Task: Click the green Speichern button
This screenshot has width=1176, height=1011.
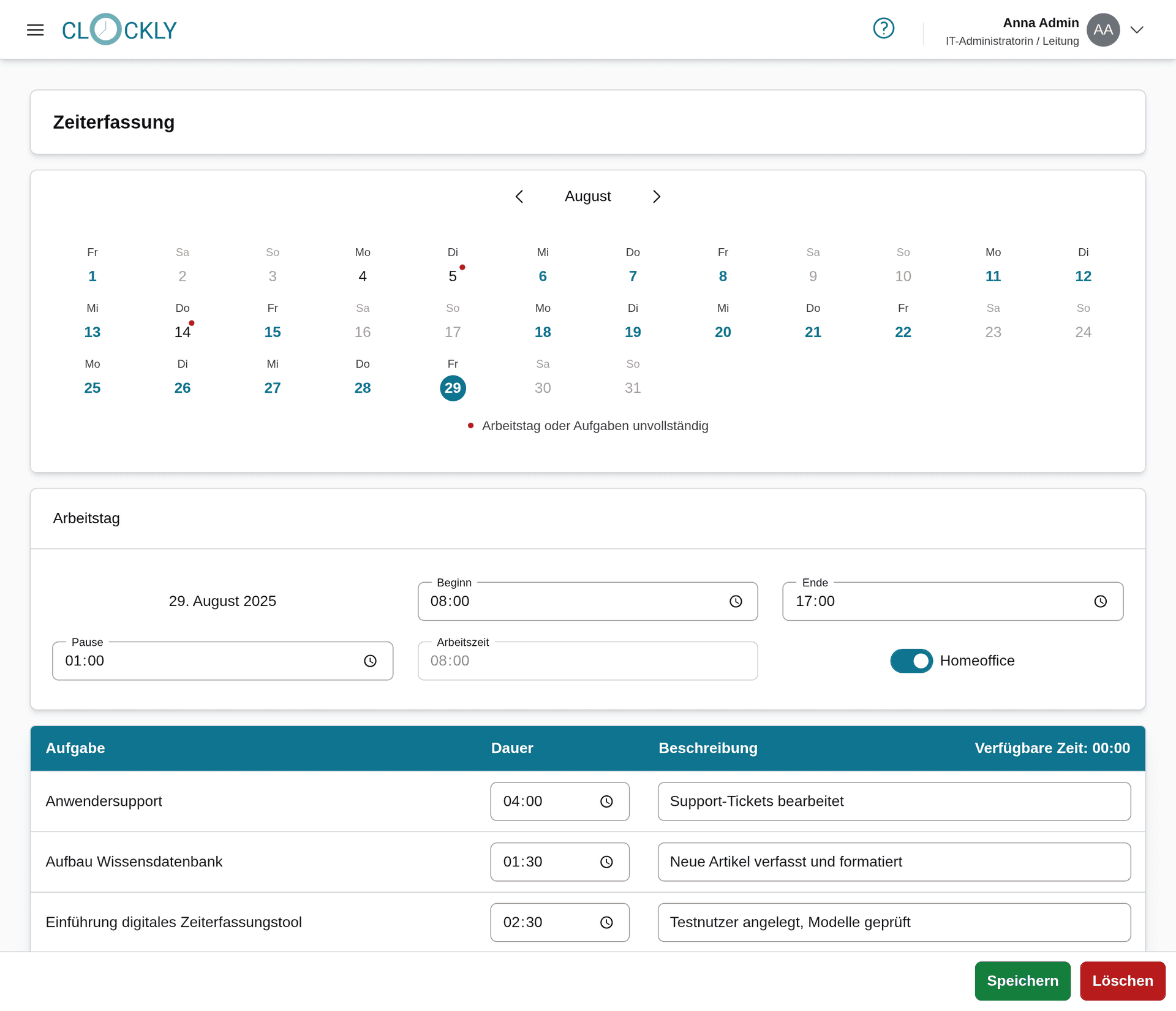Action: point(1022,980)
